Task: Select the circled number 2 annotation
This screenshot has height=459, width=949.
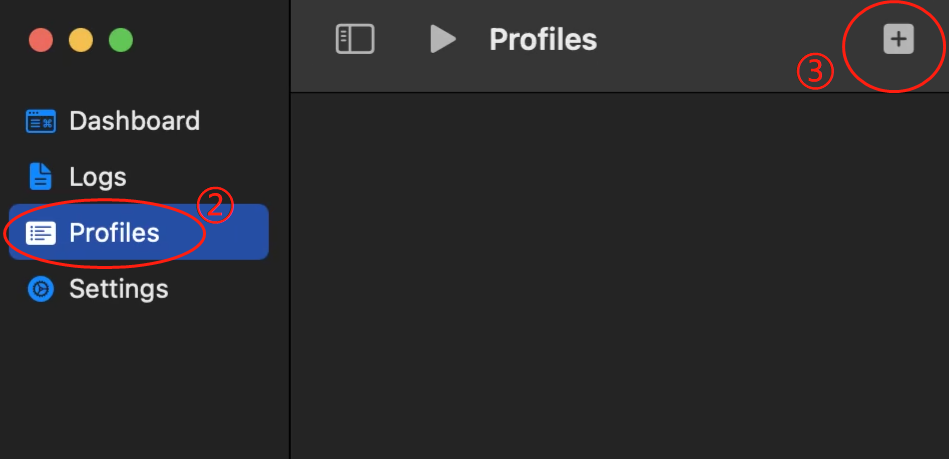Action: pos(215,205)
